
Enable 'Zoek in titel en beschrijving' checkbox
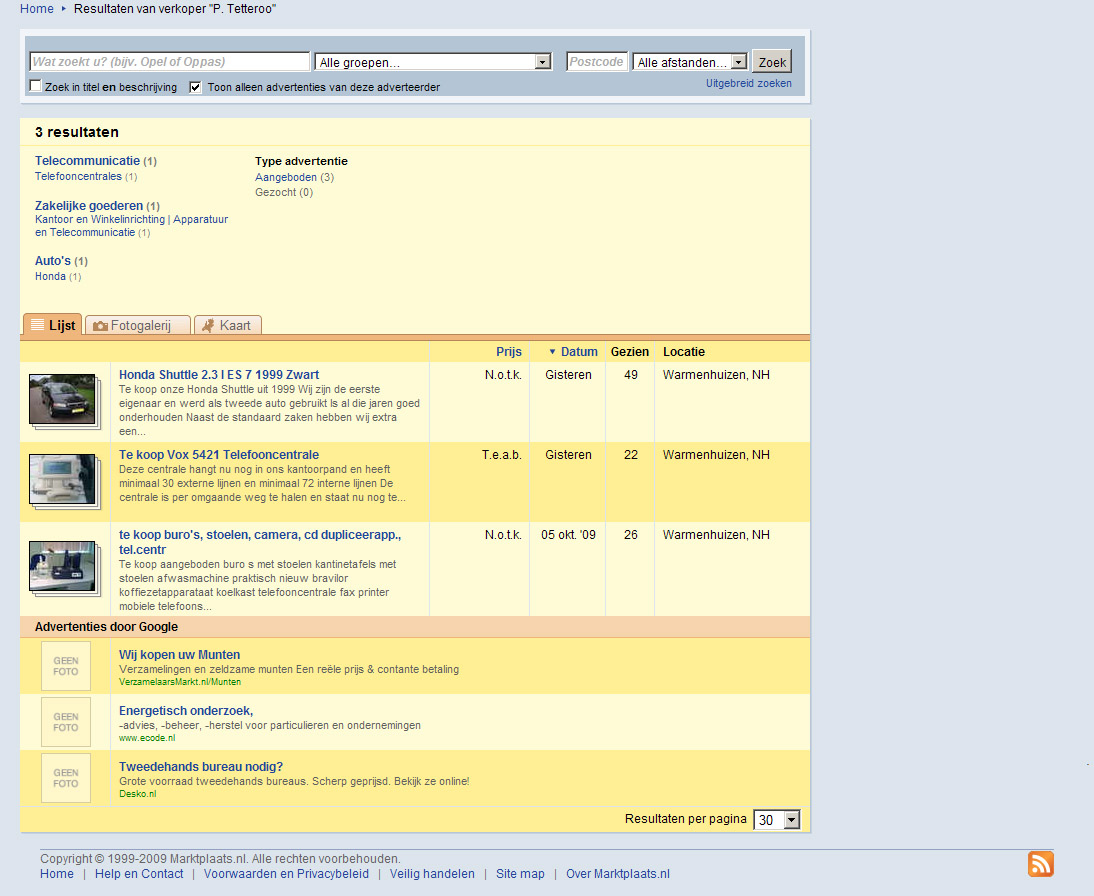36,87
